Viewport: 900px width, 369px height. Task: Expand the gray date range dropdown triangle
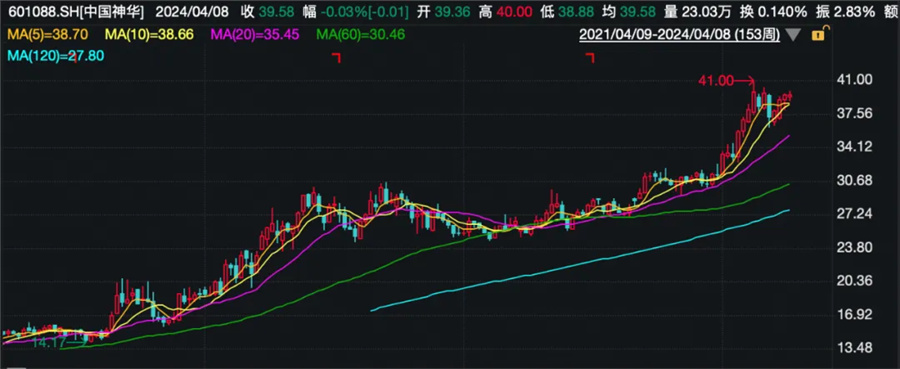point(793,35)
